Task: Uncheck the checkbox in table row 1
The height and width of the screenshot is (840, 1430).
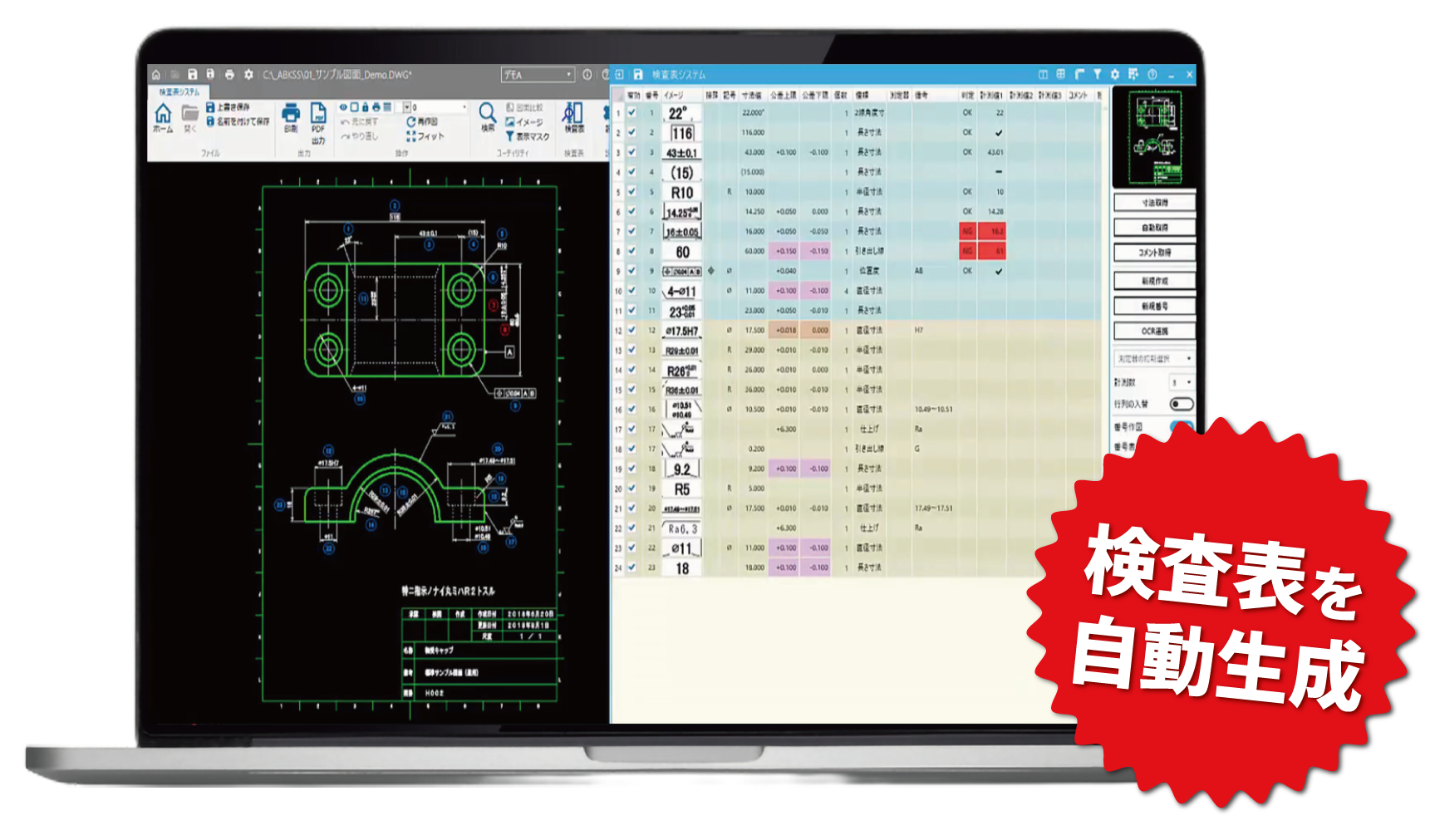Action: (631, 113)
